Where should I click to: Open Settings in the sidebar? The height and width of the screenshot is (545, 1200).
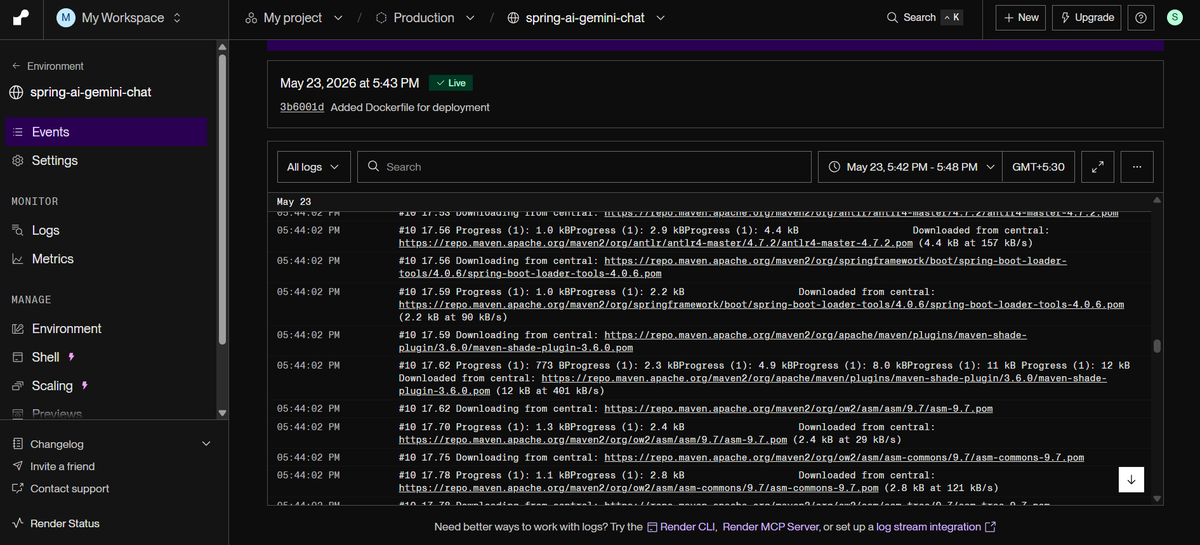[x=106, y=160]
